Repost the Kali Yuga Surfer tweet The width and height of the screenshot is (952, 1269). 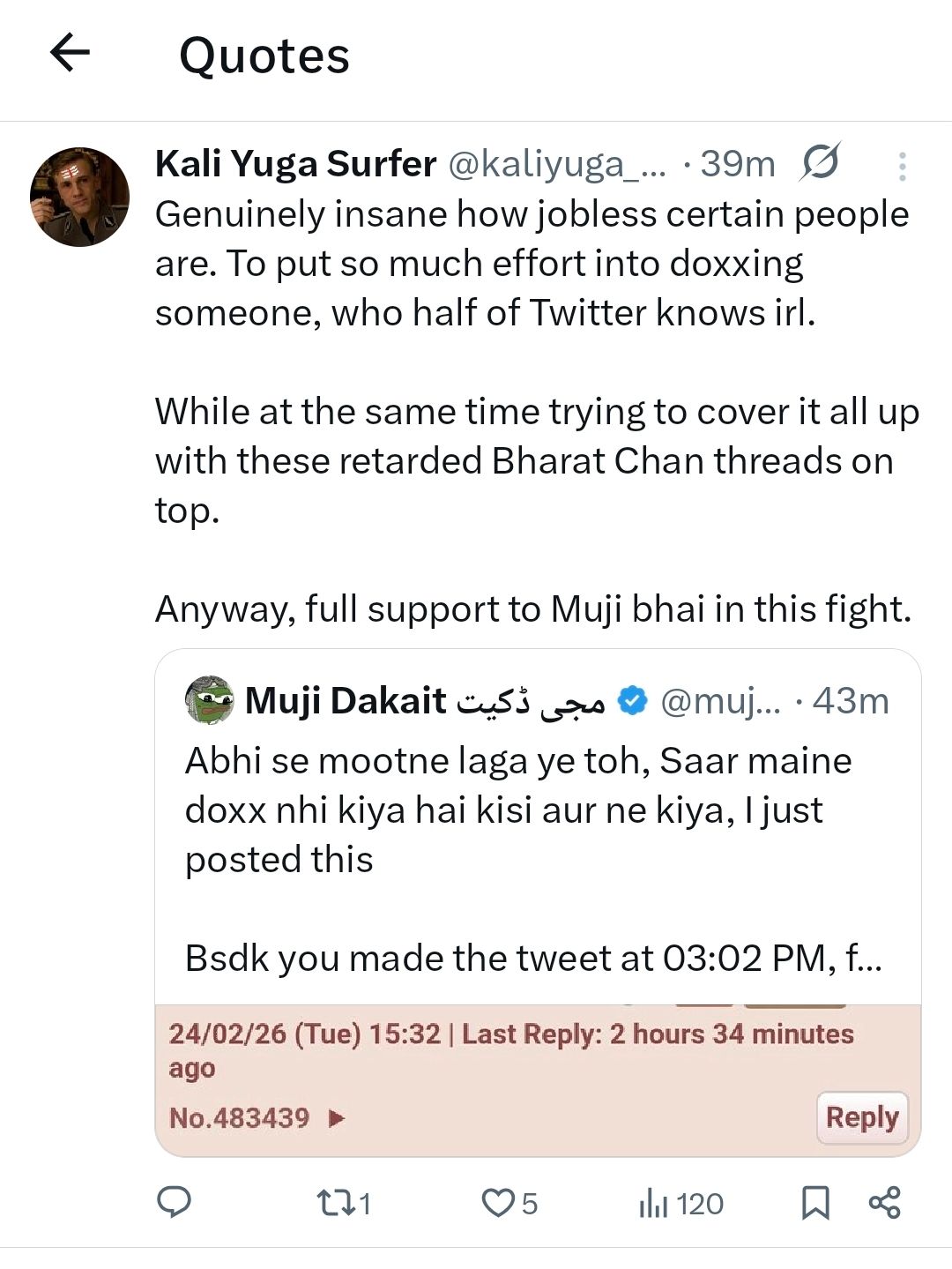pyautogui.click(x=342, y=1203)
